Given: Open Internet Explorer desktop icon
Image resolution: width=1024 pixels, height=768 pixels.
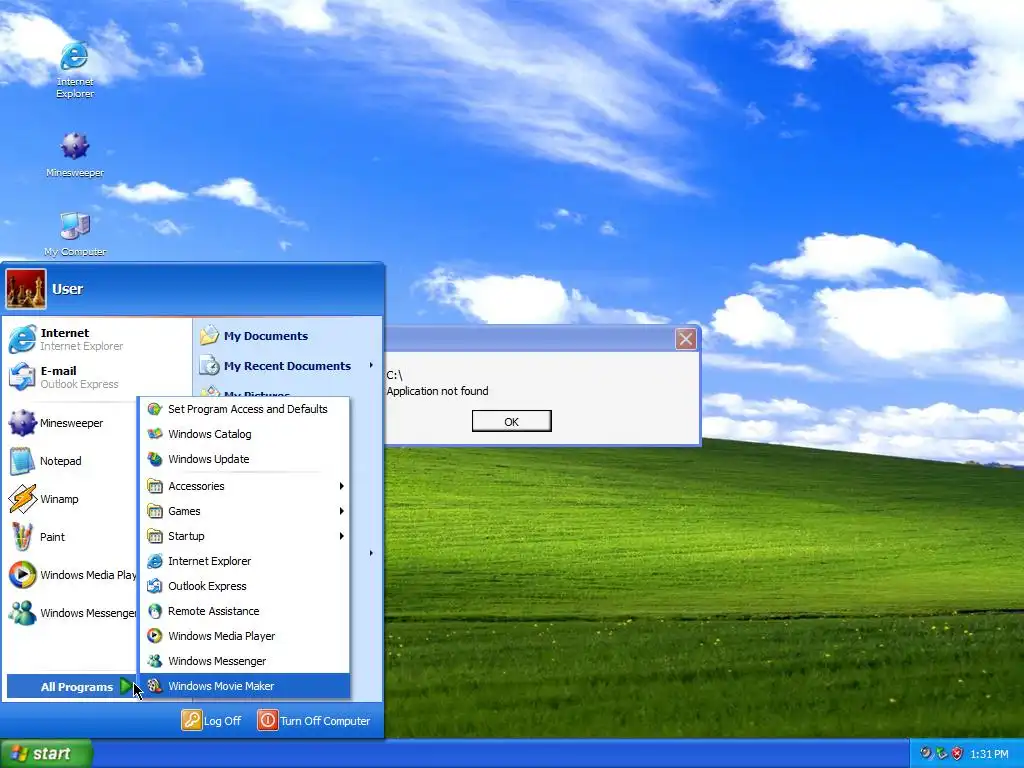Looking at the screenshot, I should pos(74,69).
